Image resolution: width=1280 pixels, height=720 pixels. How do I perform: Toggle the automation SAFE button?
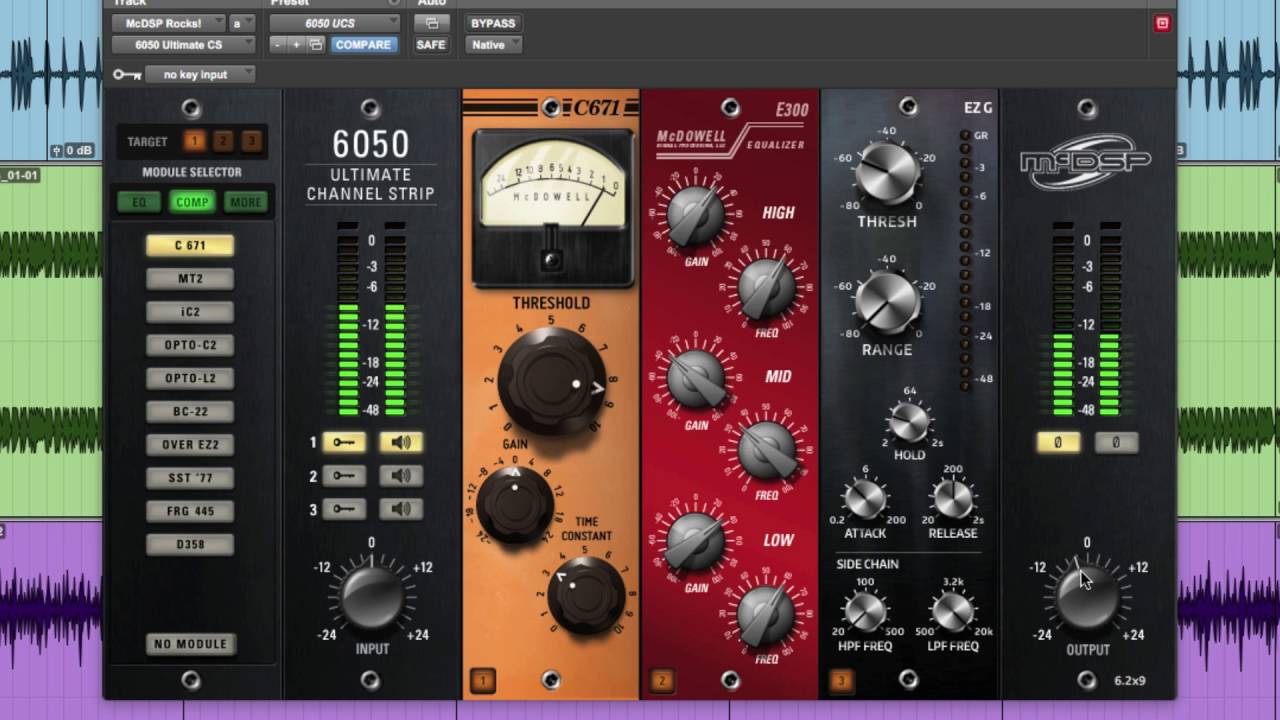tap(431, 45)
